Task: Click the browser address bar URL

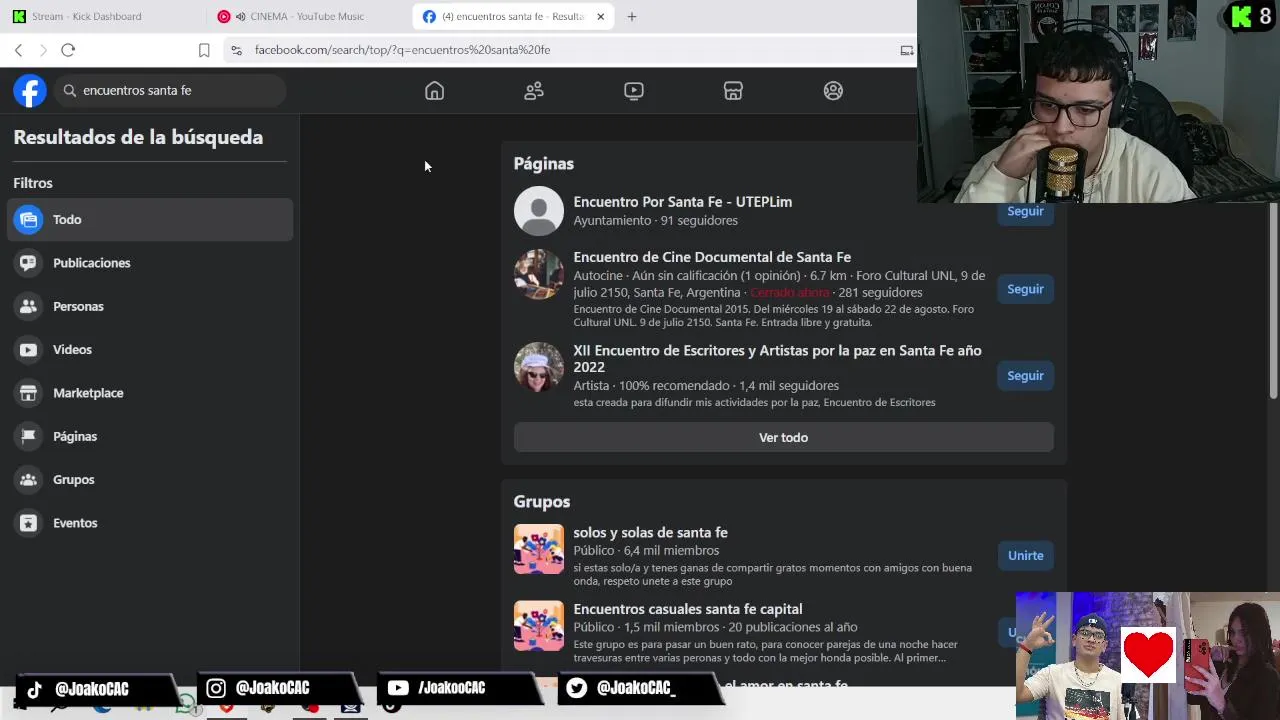Action: coord(402,50)
